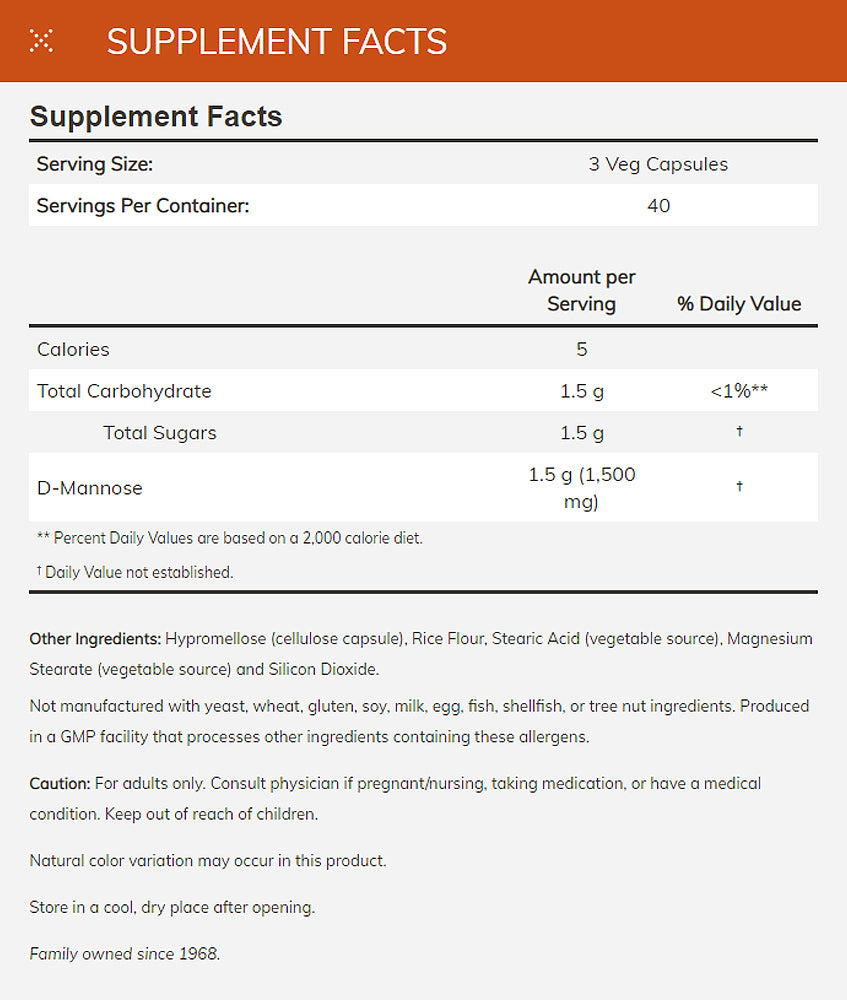
Task: Click the D-Mannose row label
Action: (x=90, y=488)
